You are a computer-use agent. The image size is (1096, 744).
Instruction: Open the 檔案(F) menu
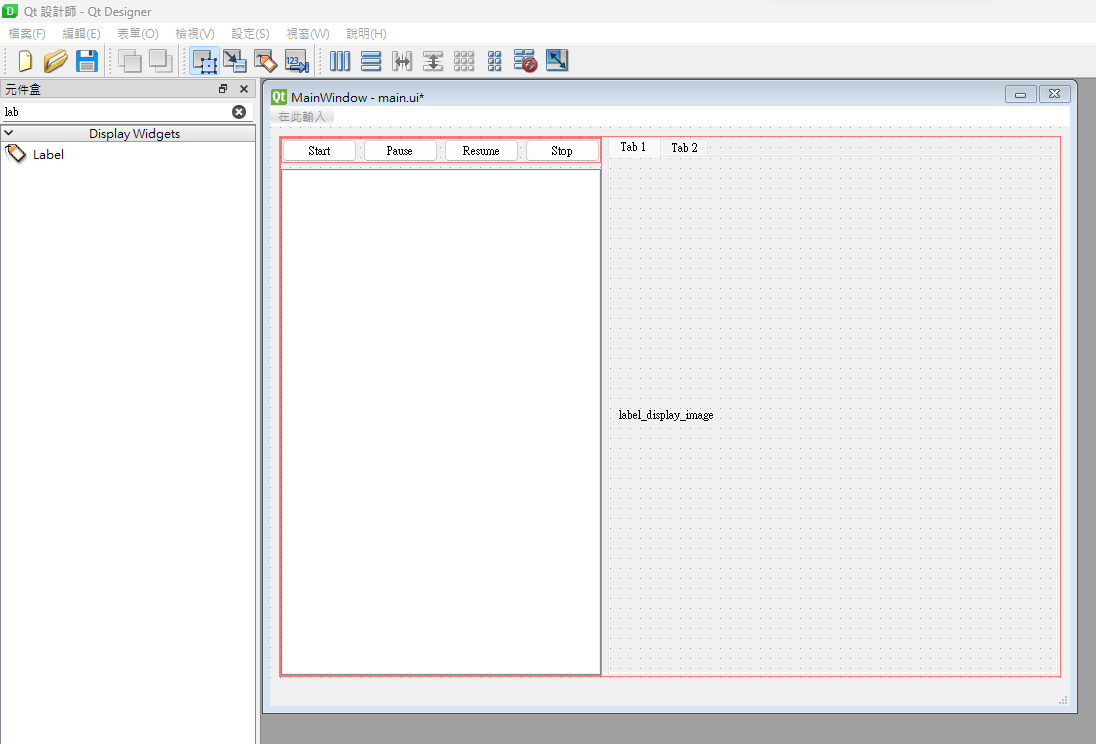click(27, 34)
